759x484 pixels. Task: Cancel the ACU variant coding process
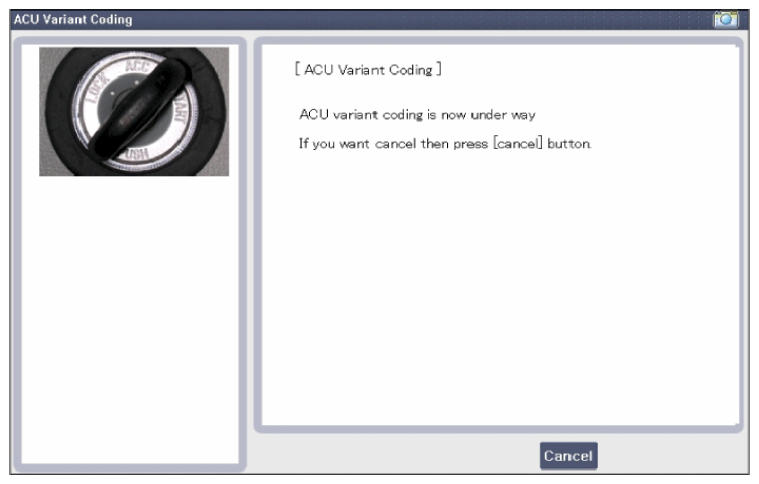(x=568, y=455)
